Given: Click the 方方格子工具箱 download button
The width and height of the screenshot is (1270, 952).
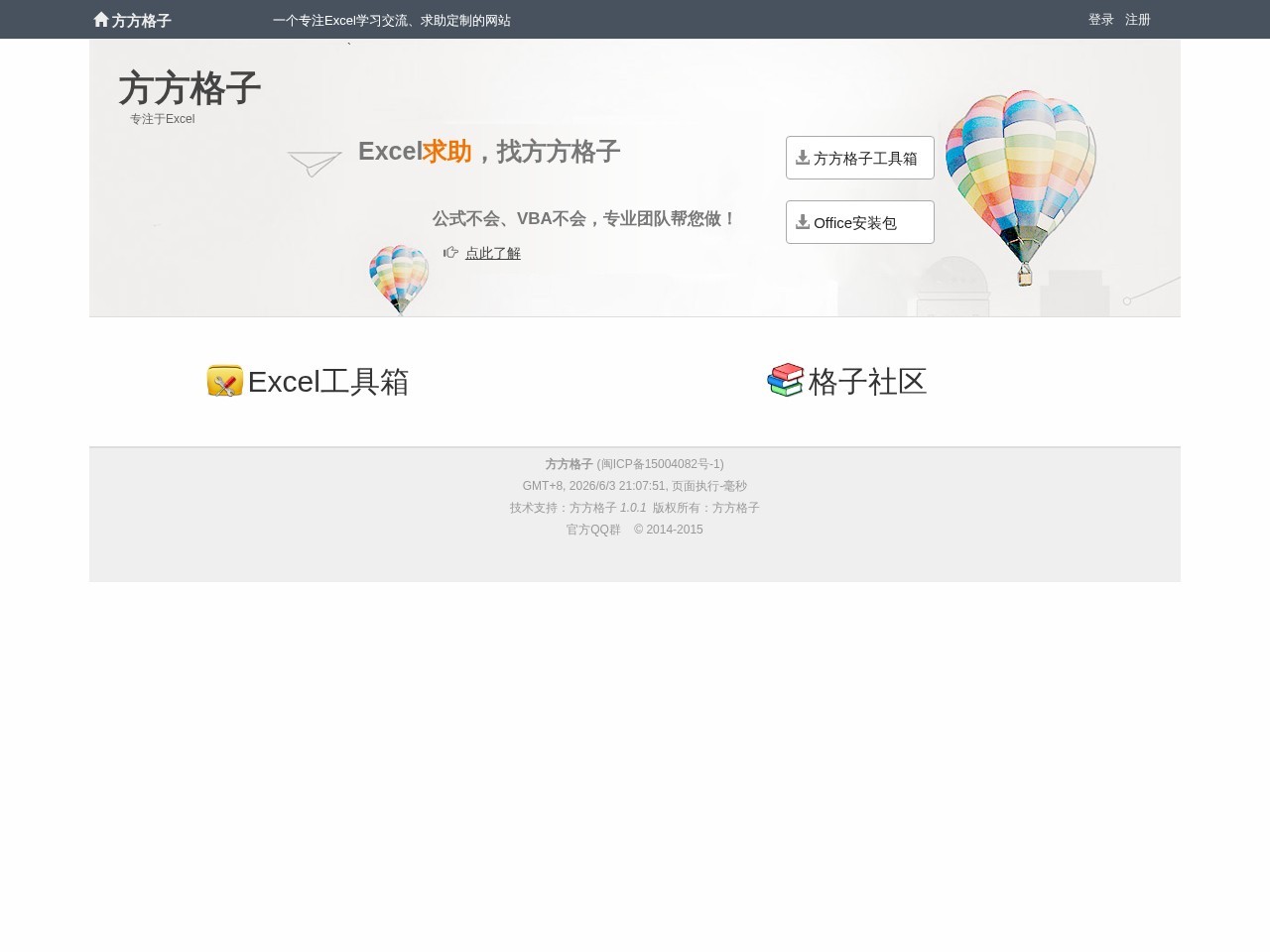Looking at the screenshot, I should pyautogui.click(x=860, y=158).
